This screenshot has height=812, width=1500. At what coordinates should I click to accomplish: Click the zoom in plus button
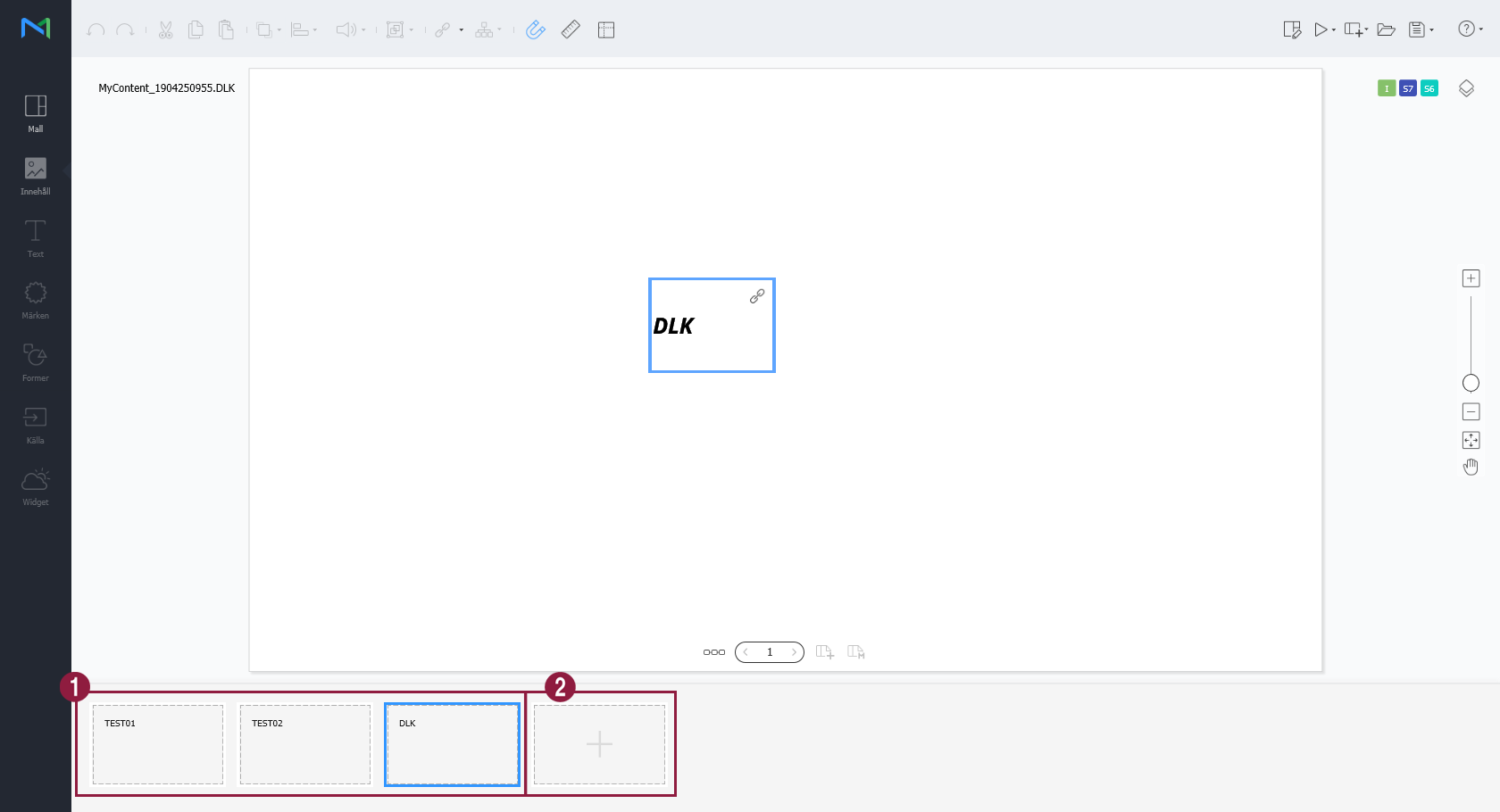[1471, 278]
